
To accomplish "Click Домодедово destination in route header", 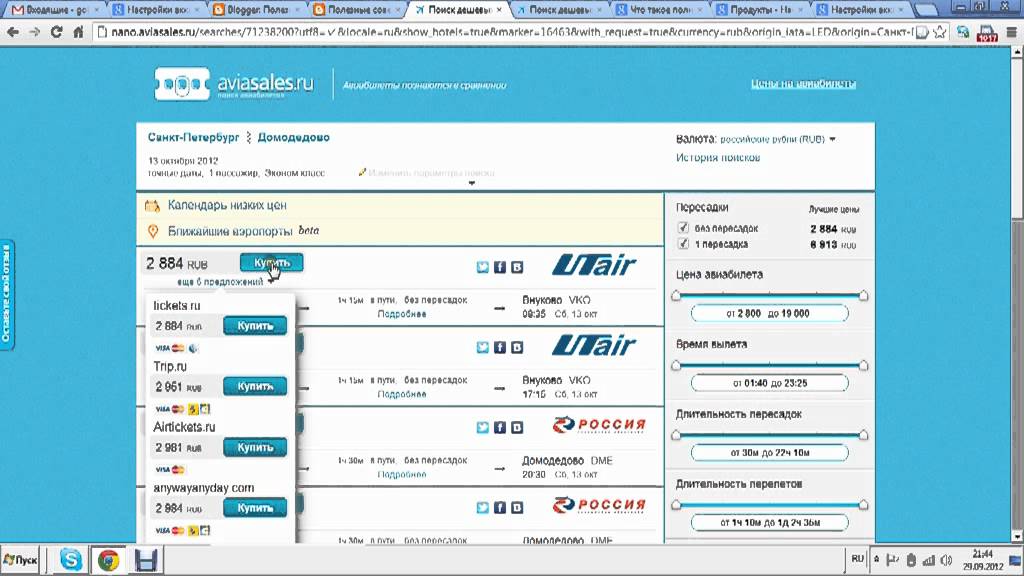I will 293,138.
